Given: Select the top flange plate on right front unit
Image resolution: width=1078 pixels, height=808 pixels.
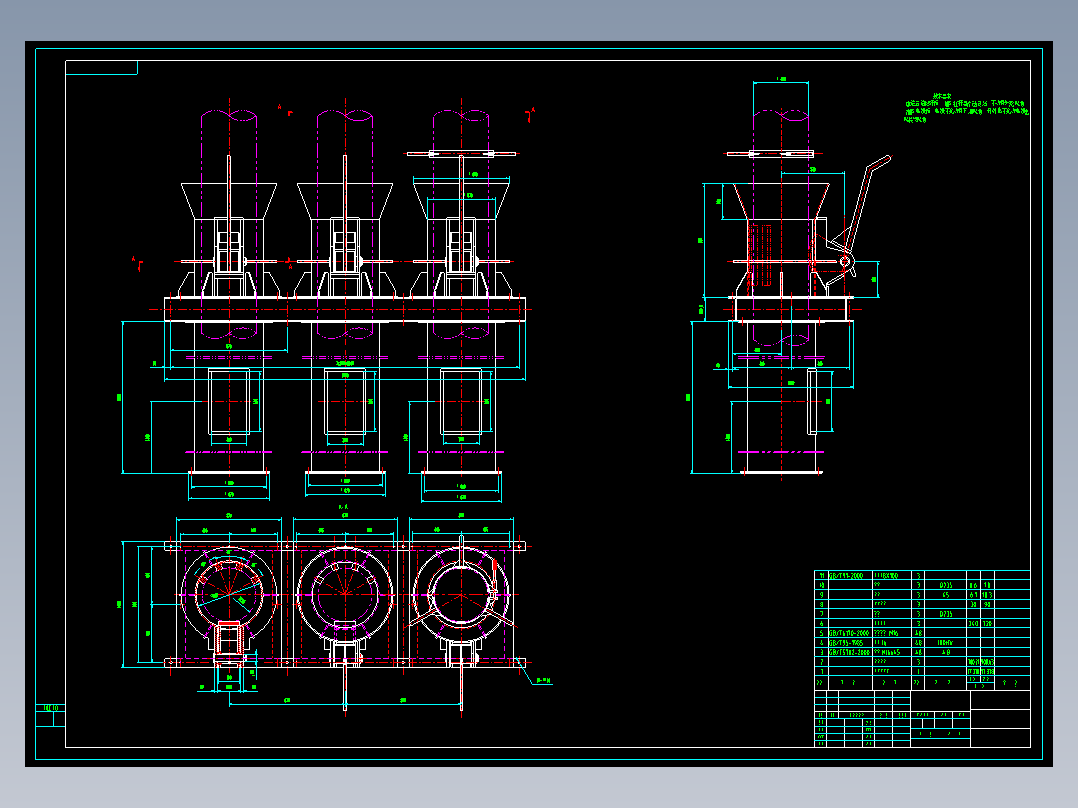Looking at the screenshot, I should pyautogui.click(x=461, y=154).
